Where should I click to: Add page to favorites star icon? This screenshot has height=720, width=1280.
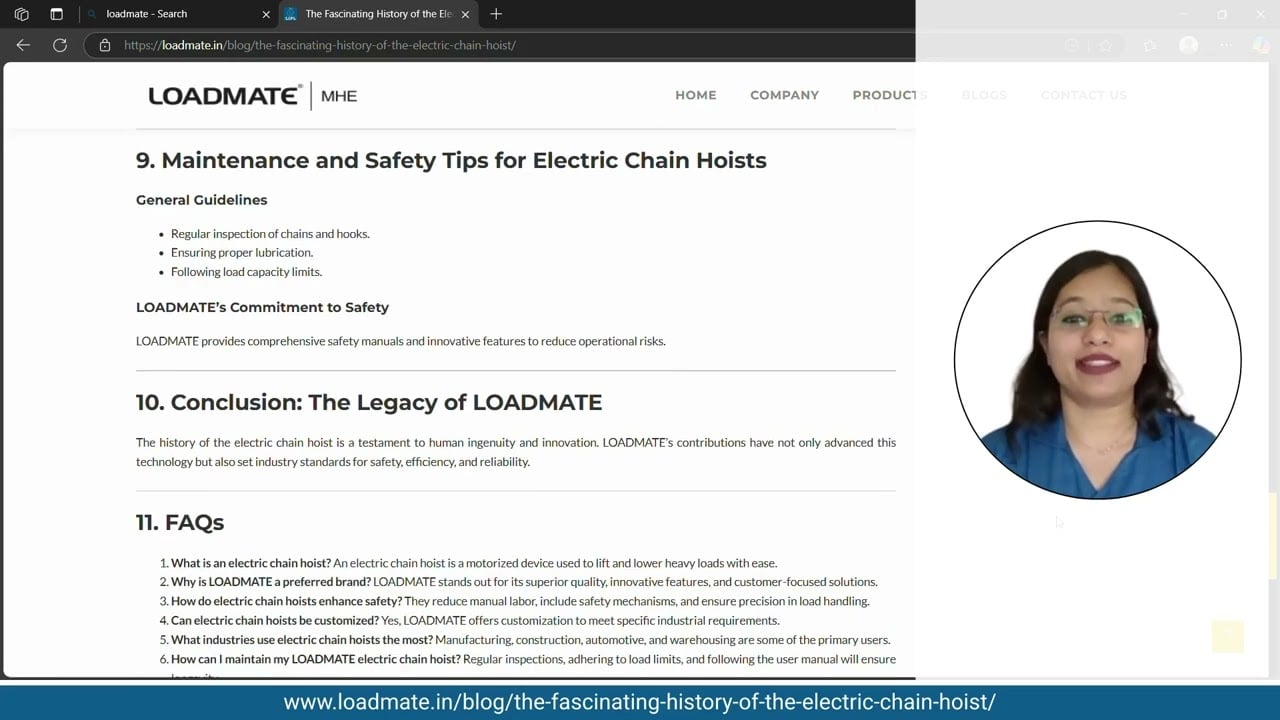click(x=1105, y=45)
